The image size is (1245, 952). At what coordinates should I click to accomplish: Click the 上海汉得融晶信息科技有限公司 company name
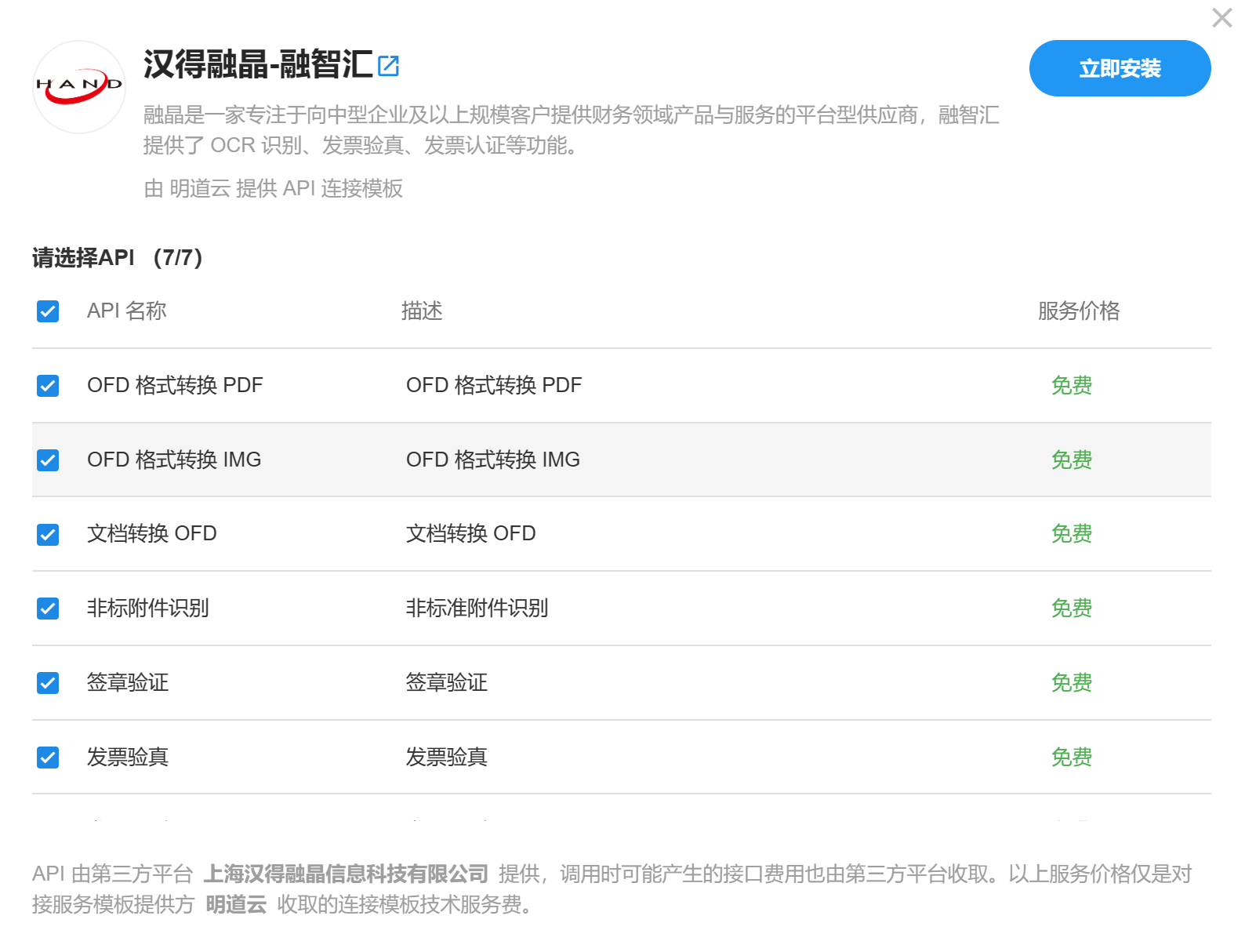pos(346,874)
